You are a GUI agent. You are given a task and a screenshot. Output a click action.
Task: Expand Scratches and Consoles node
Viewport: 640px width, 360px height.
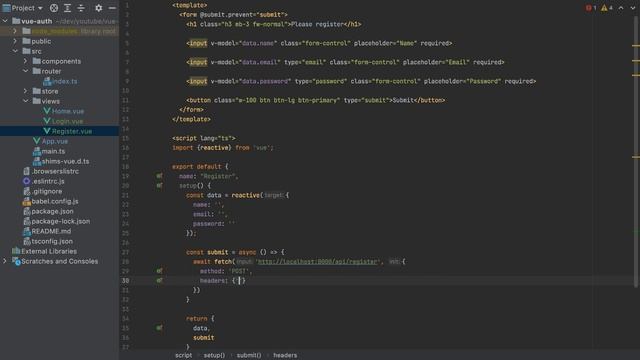tap(5, 261)
